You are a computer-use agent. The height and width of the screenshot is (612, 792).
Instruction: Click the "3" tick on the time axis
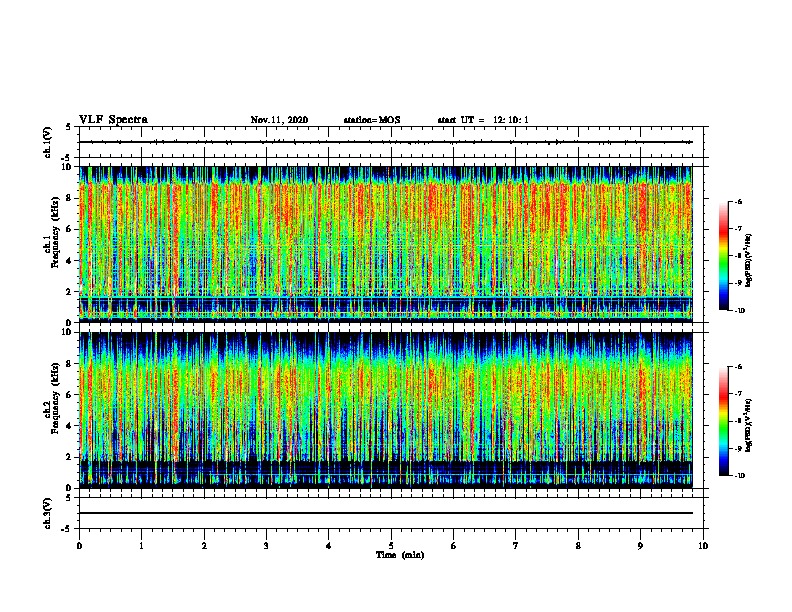(x=266, y=546)
